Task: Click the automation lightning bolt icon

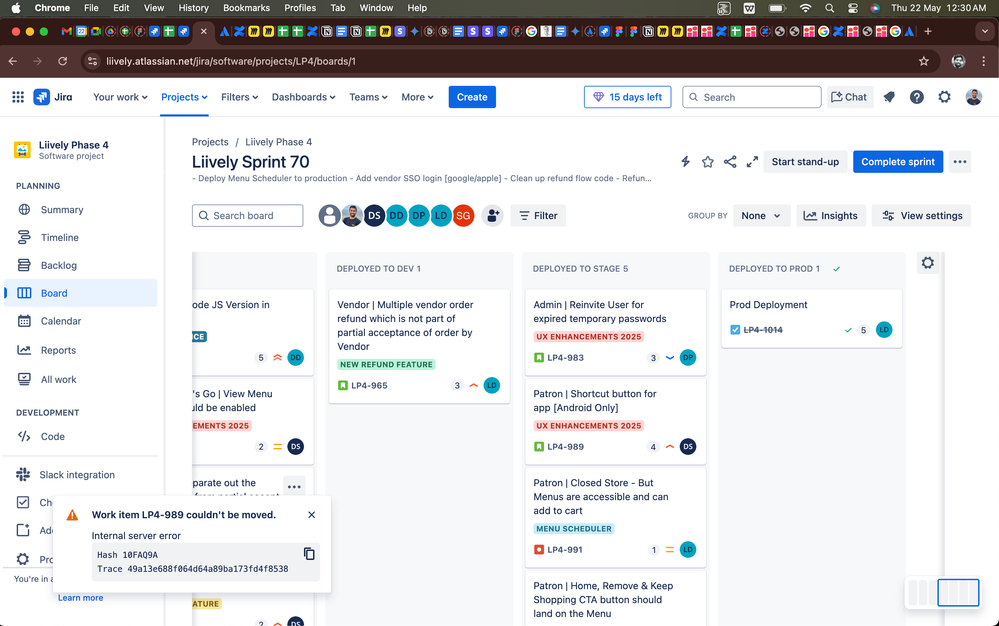Action: click(686, 162)
